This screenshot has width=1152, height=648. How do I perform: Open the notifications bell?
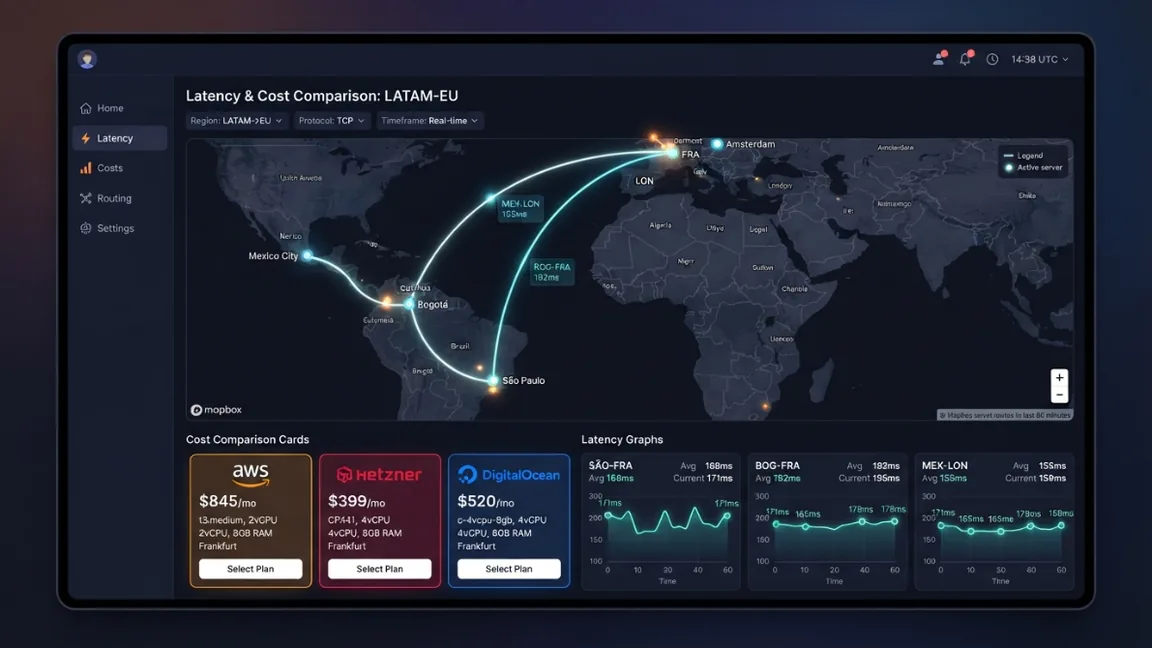click(965, 59)
